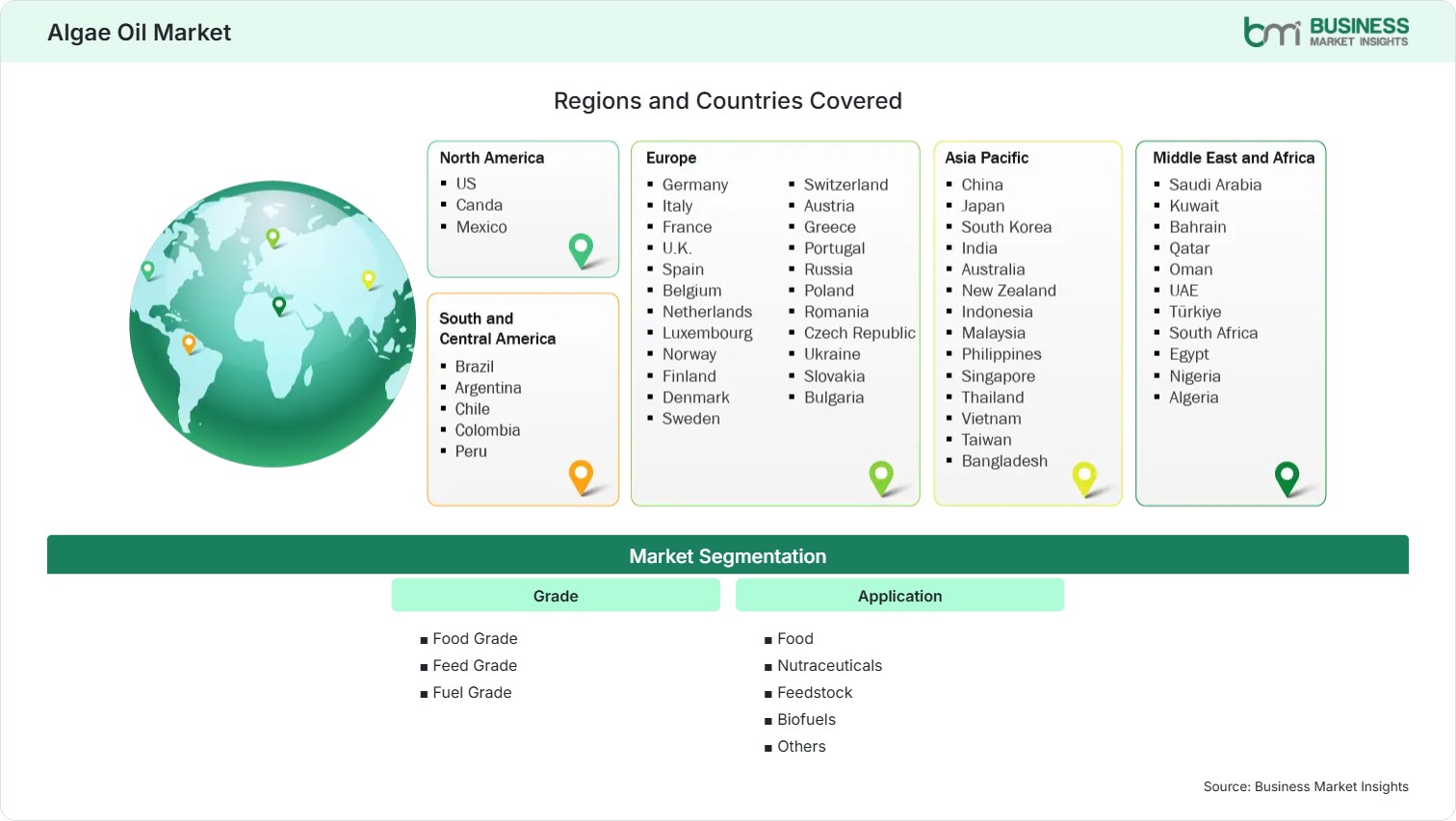The image size is (1456, 821).
Task: Click Peru in South and Central America
Action: [x=471, y=451]
